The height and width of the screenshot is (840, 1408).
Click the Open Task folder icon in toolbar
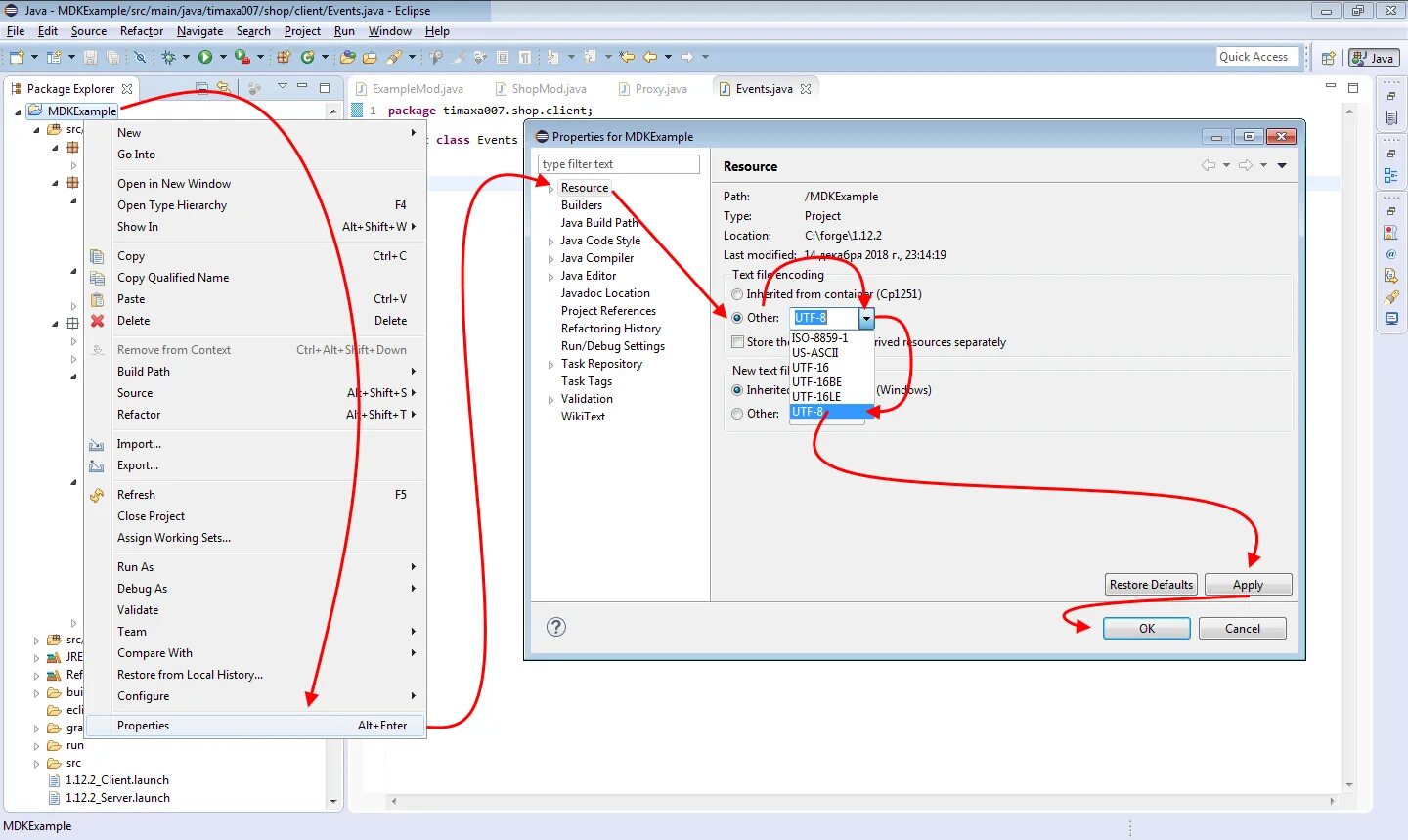[x=370, y=57]
